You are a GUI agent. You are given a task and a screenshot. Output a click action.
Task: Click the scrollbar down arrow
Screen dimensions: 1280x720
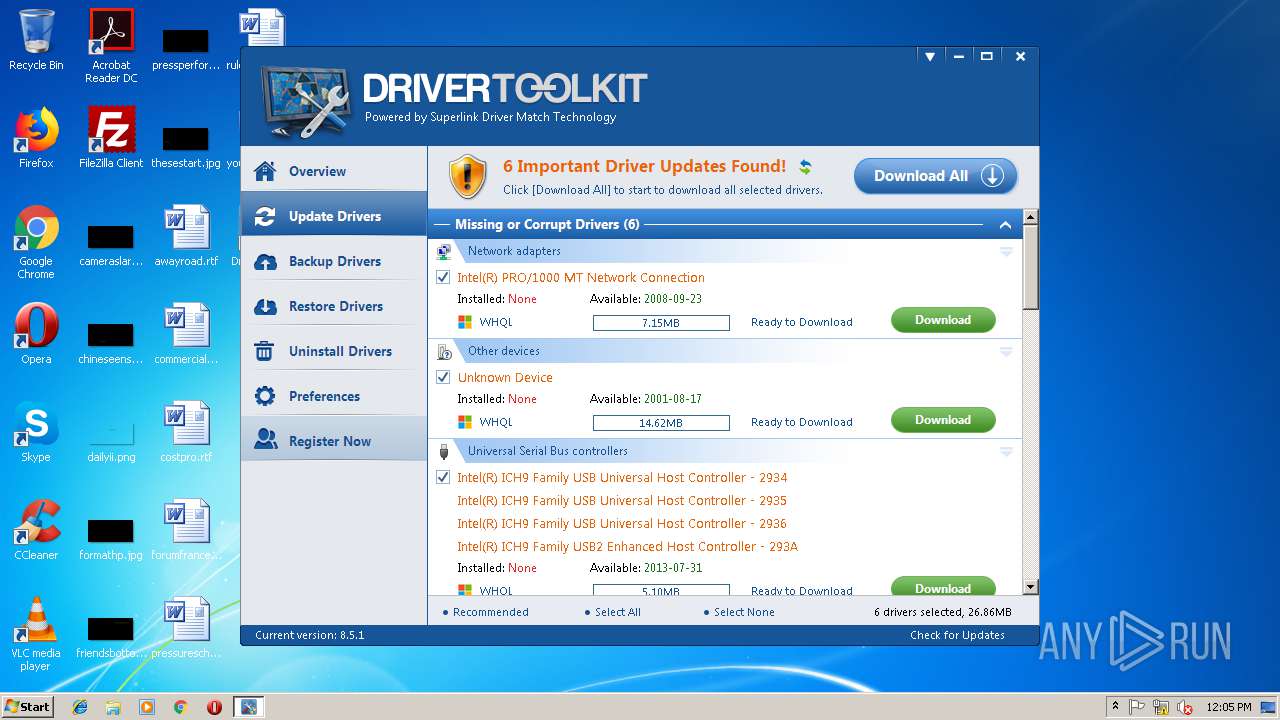pyautogui.click(x=1031, y=587)
